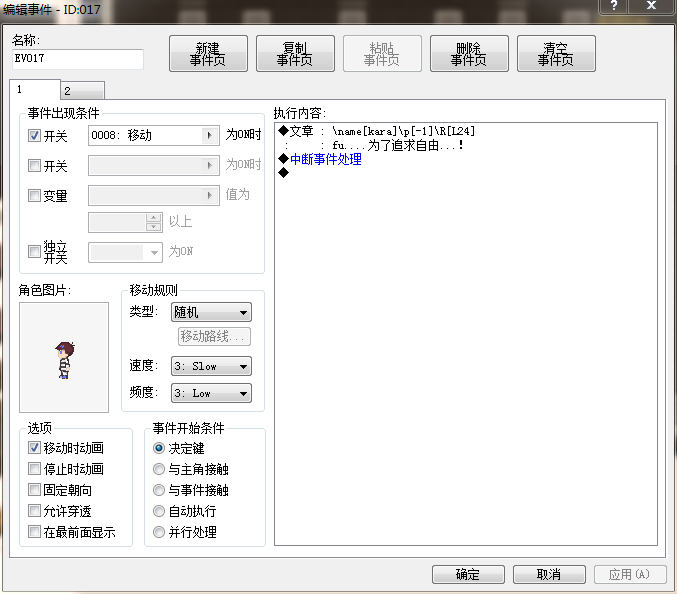The image size is (677, 594).
Task: Switch to event page tab 2
Action: tap(82, 91)
